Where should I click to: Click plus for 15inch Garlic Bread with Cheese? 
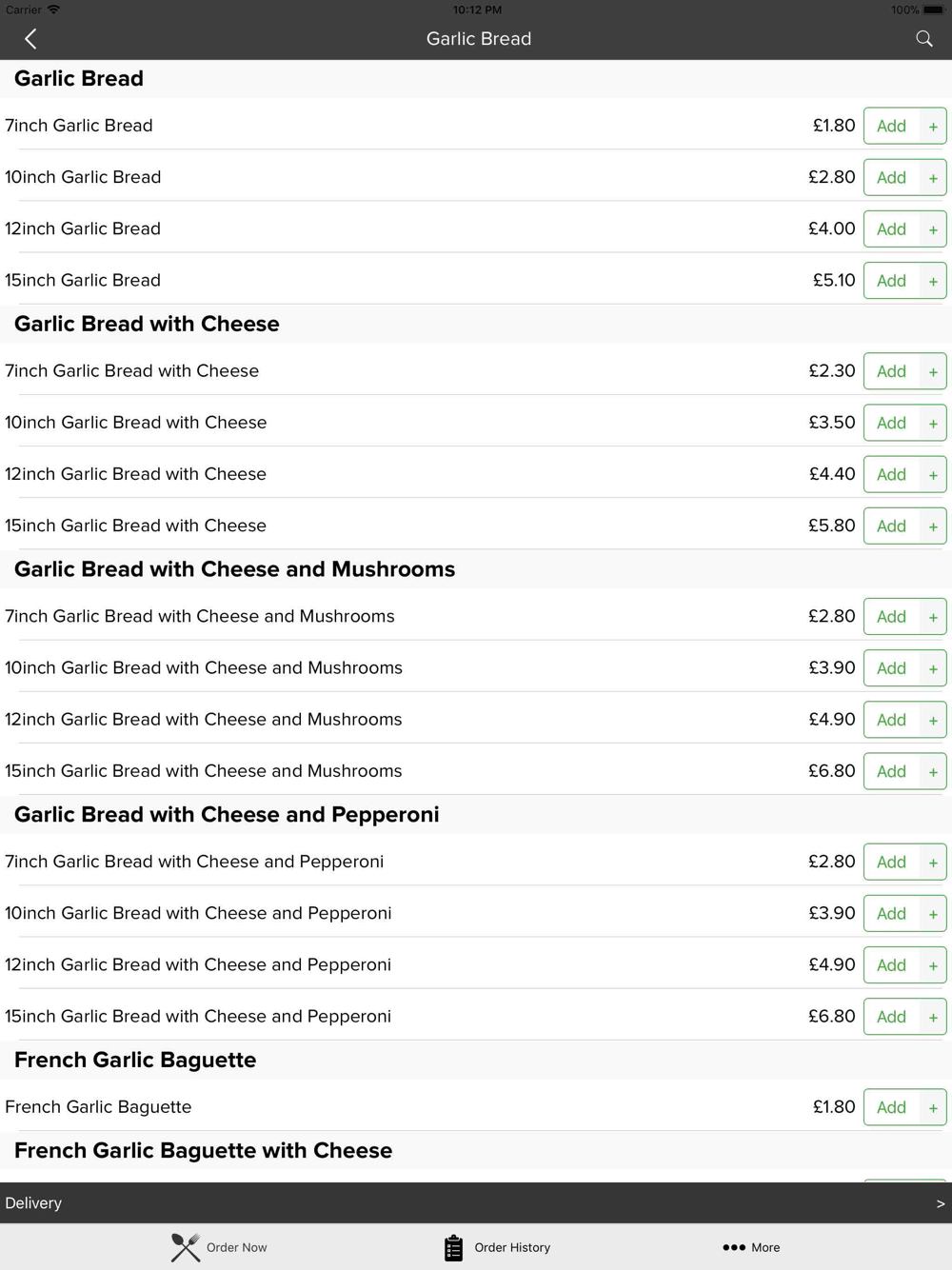(933, 526)
